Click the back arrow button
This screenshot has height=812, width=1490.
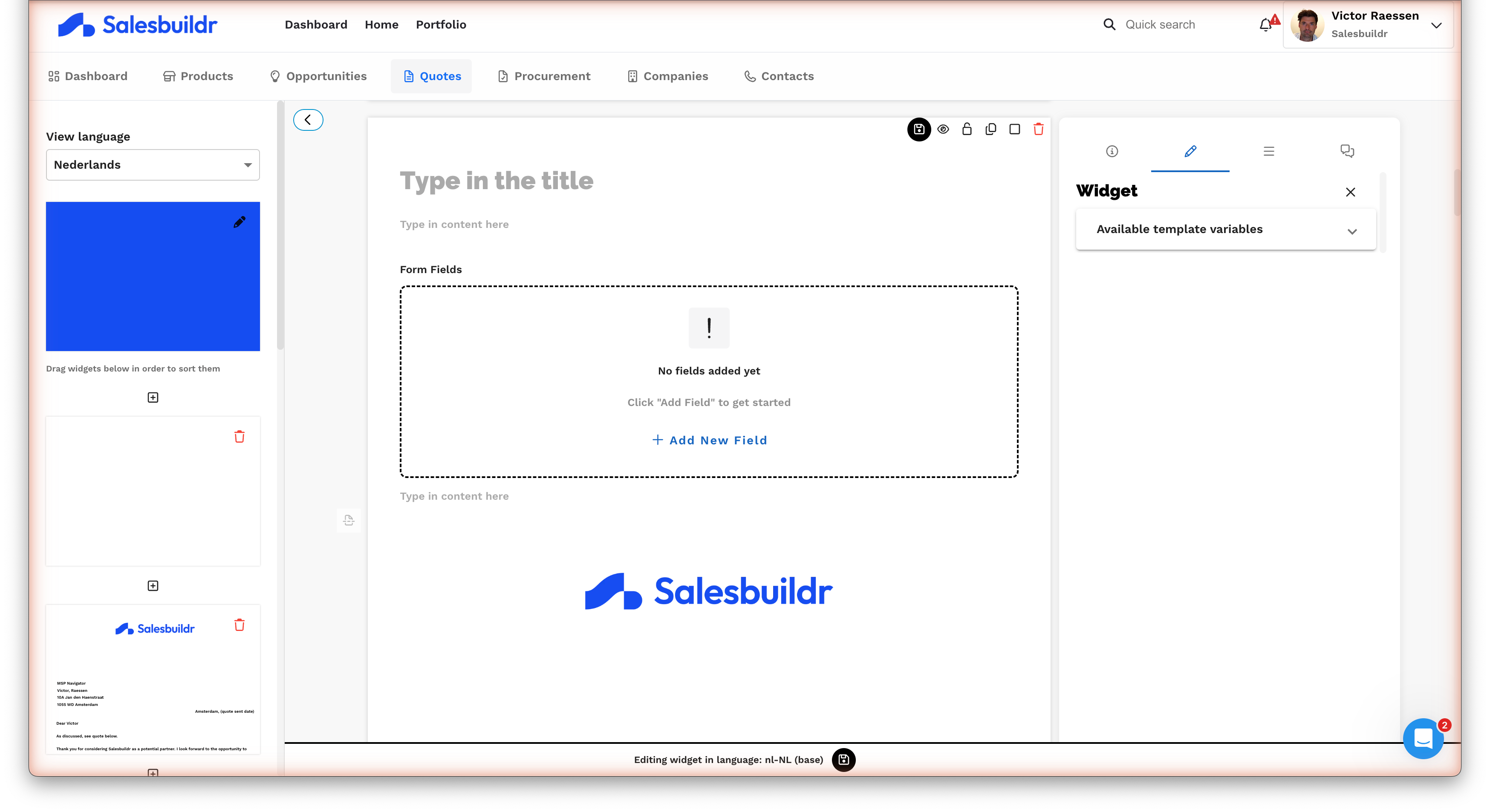tap(308, 120)
